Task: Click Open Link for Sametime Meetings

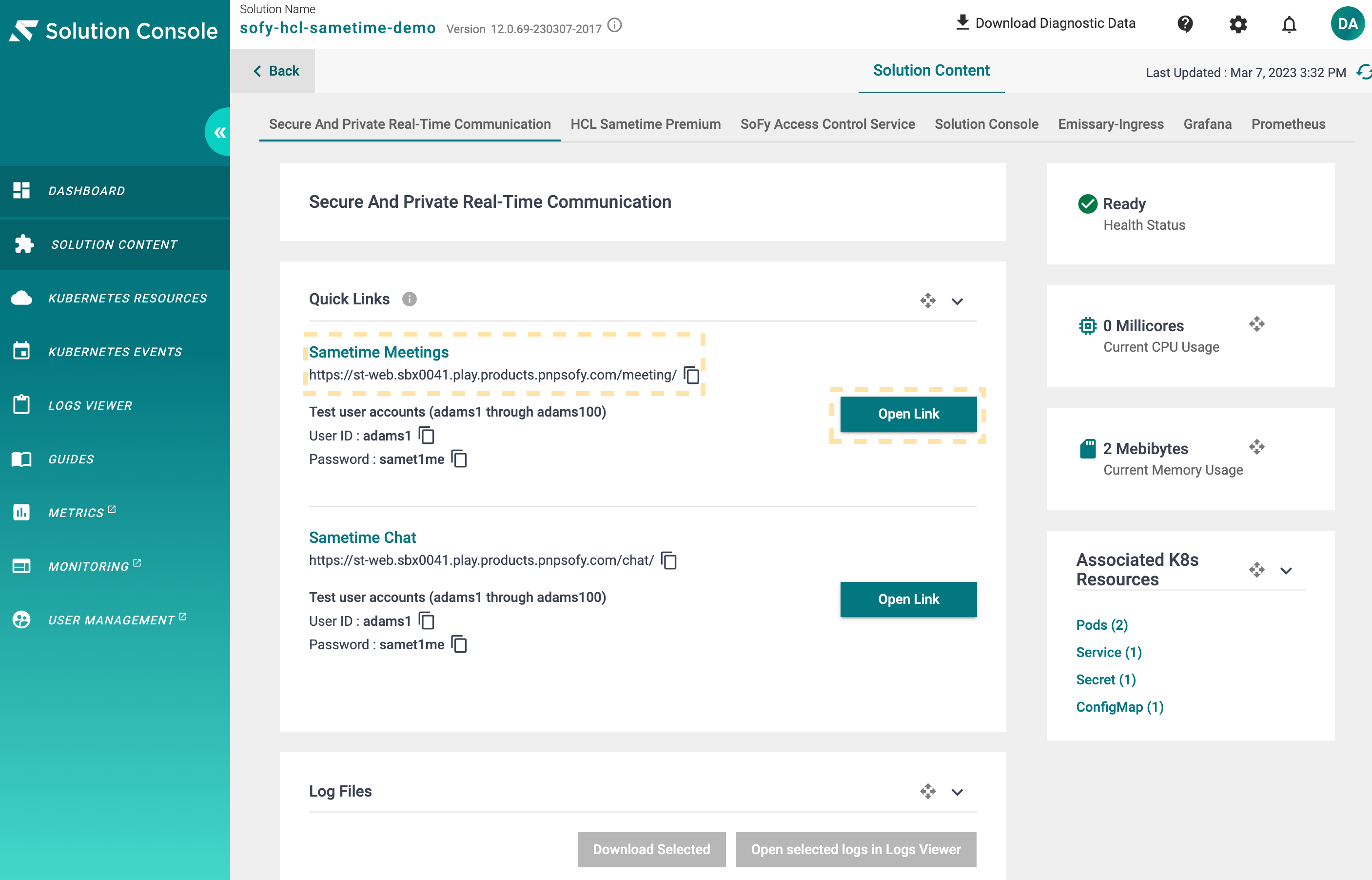Action: coord(908,414)
